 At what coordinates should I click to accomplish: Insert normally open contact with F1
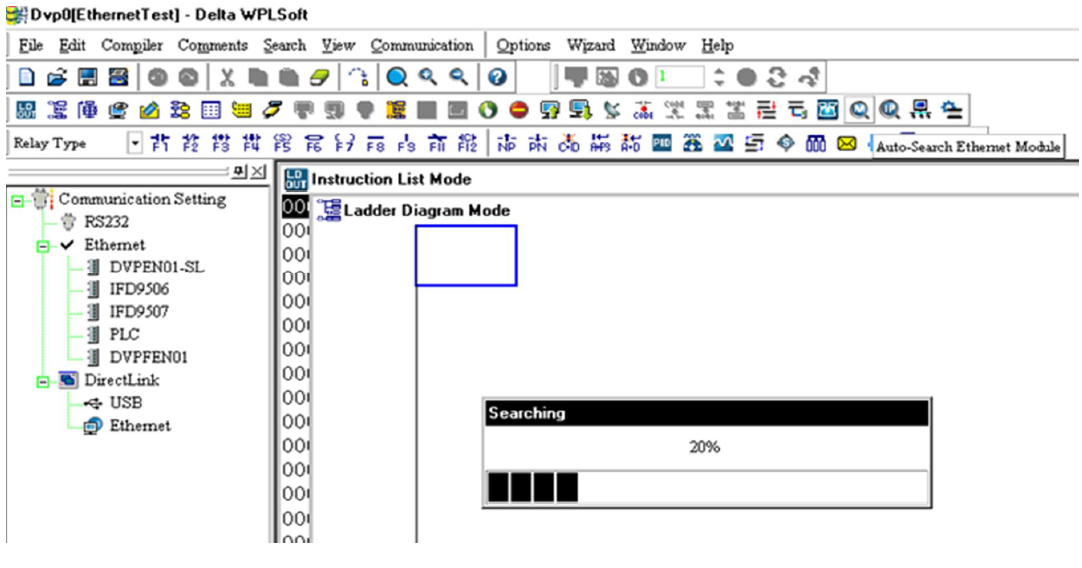click(x=162, y=143)
